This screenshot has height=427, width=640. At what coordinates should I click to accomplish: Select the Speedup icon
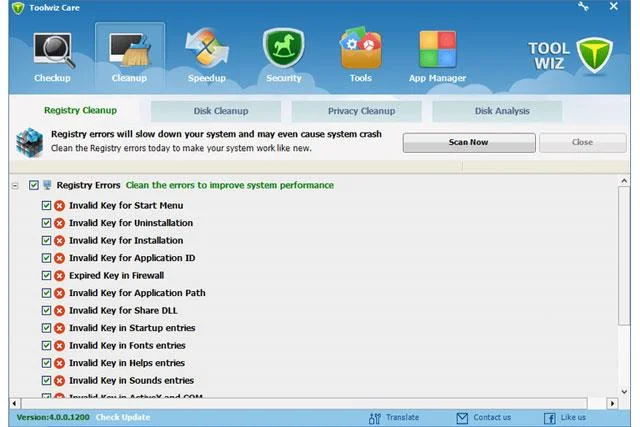(x=207, y=48)
